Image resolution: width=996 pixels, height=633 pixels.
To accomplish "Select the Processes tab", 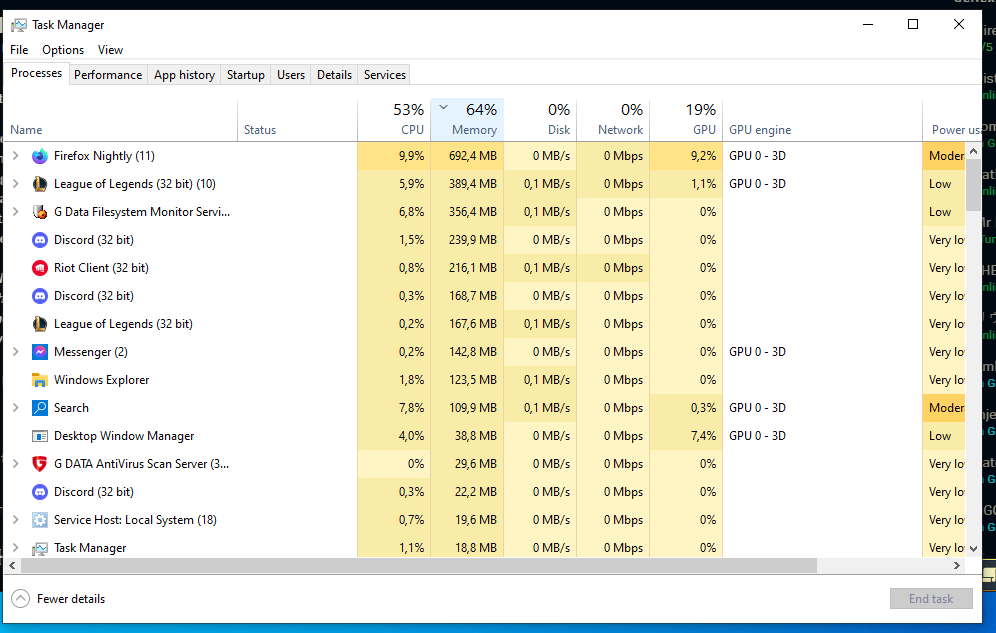I will 36,73.
